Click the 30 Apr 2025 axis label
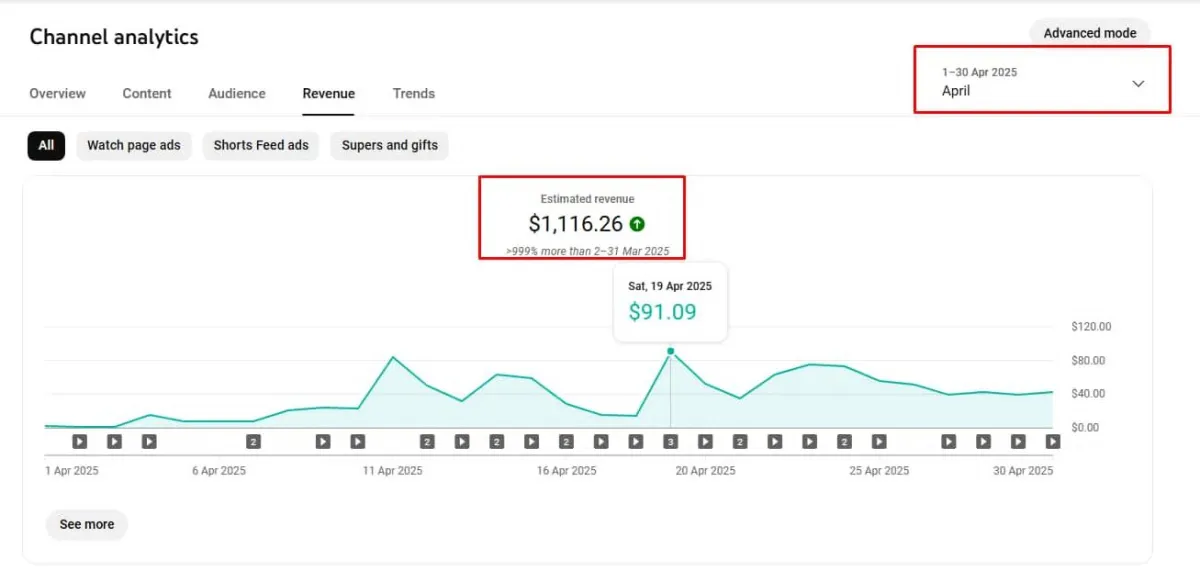 coord(1023,470)
